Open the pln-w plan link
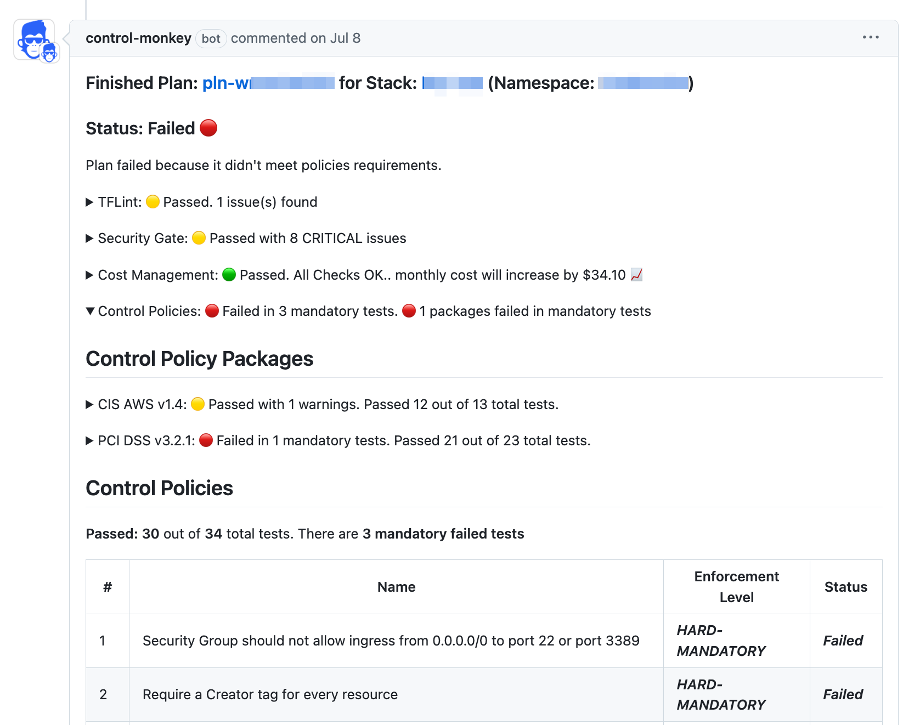Viewport: 904px width, 726px height. click(x=268, y=83)
